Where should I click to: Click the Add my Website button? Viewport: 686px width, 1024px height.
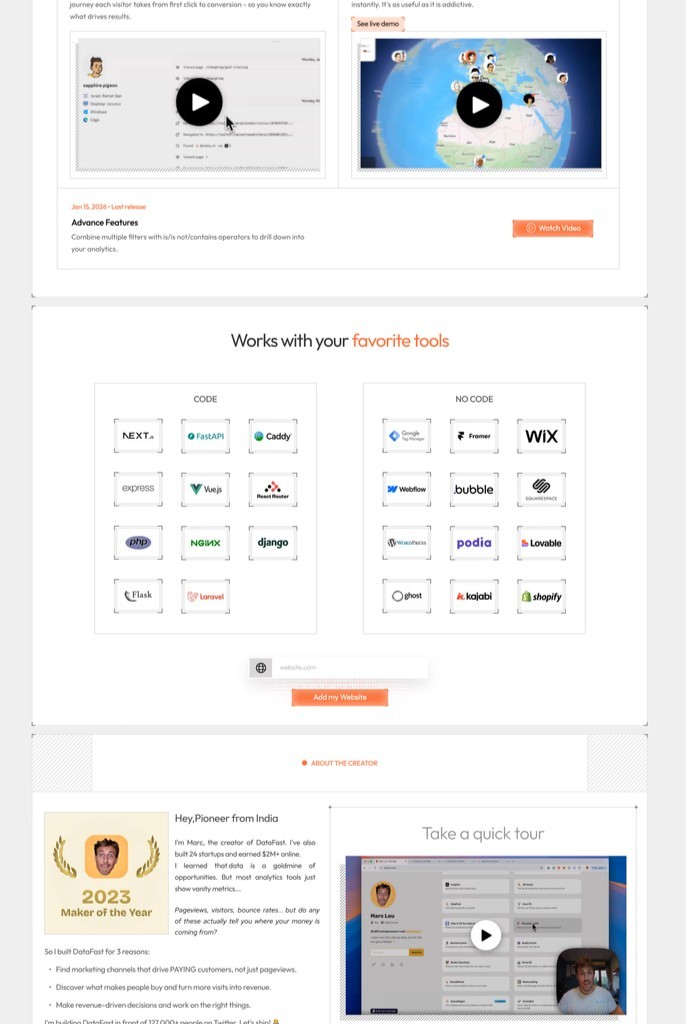coord(340,697)
